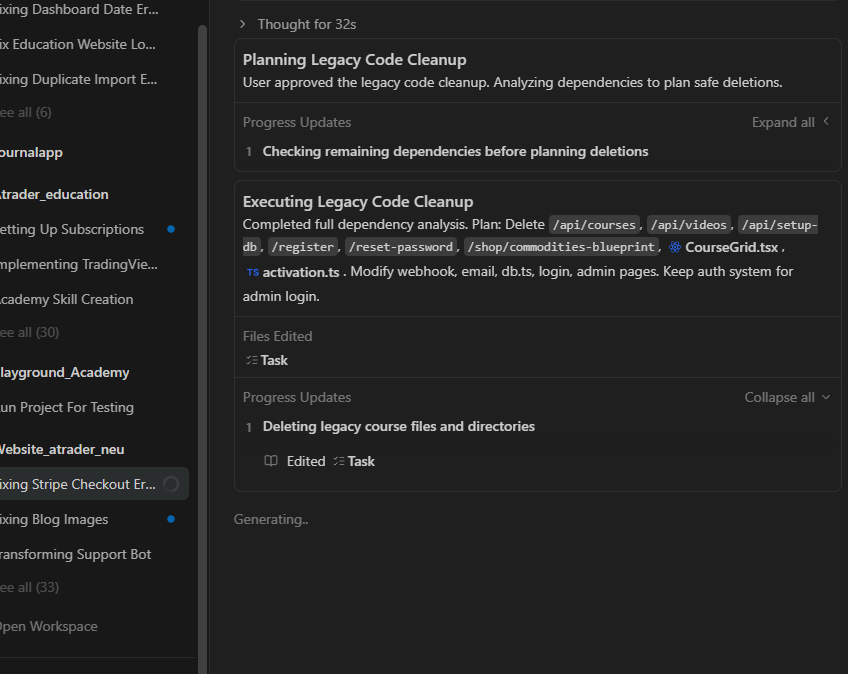
Task: Click the task icon in the Edited Task row
Action: (x=339, y=461)
